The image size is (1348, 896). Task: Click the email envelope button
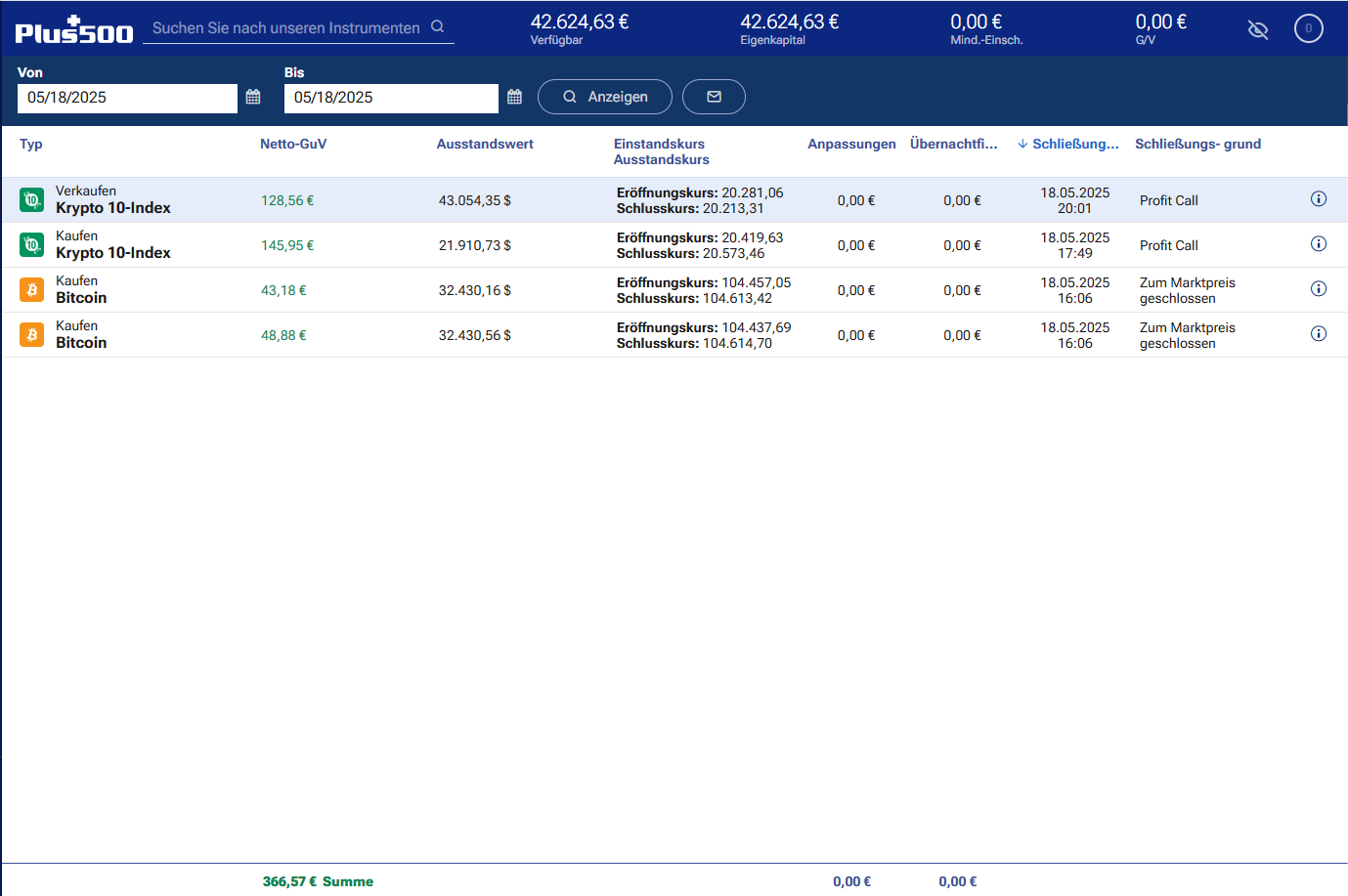(714, 97)
